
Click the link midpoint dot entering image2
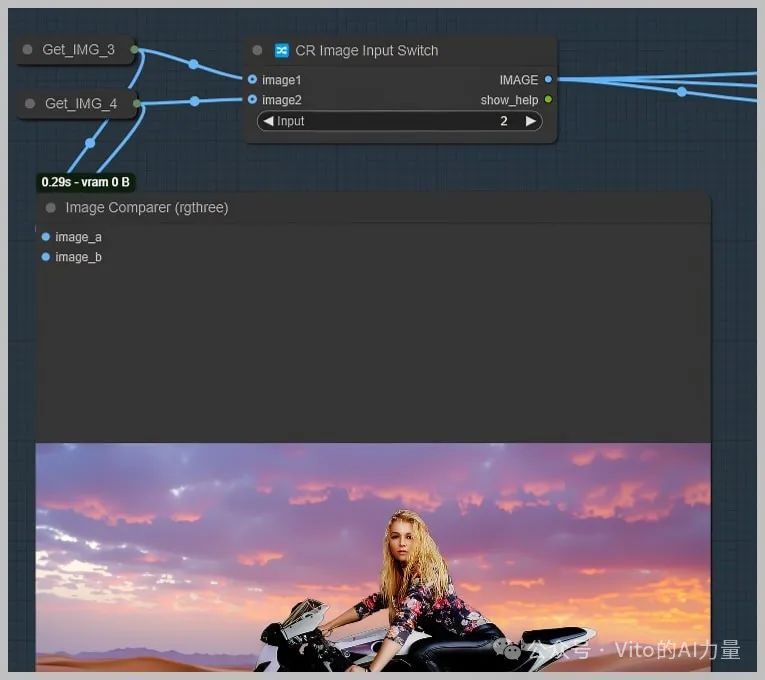(195, 101)
